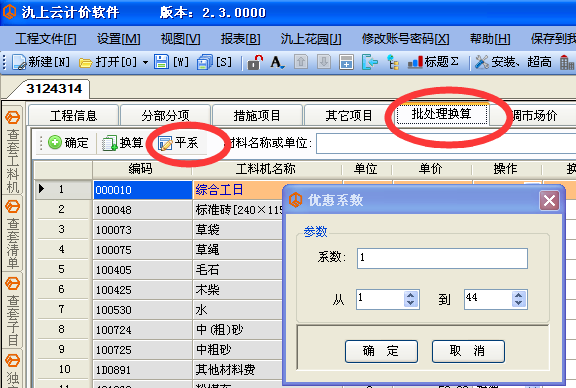The height and width of the screenshot is (388, 576).
Task: Click the 系数 input field in dialog
Action: coord(442,258)
